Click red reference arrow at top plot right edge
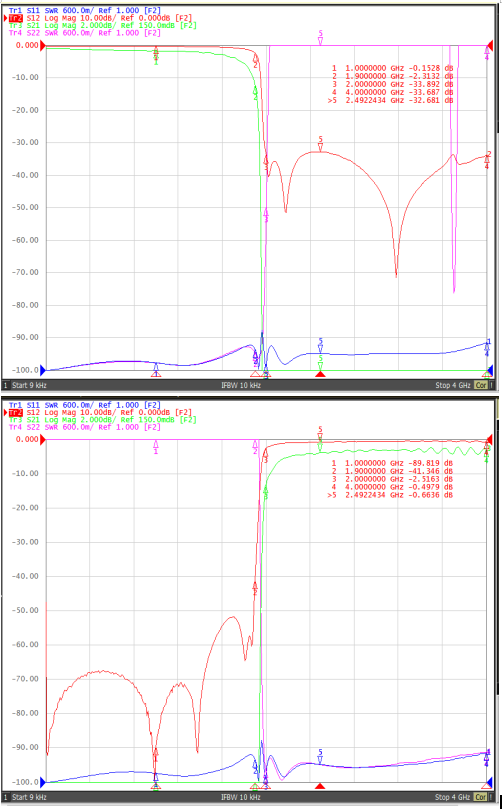The width and height of the screenshot is (502, 809). tap(490, 45)
